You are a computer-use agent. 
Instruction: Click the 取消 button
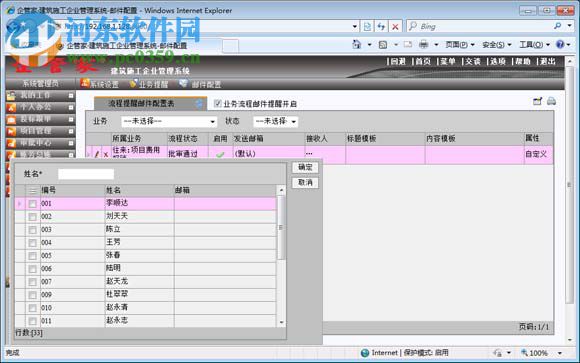[x=305, y=182]
